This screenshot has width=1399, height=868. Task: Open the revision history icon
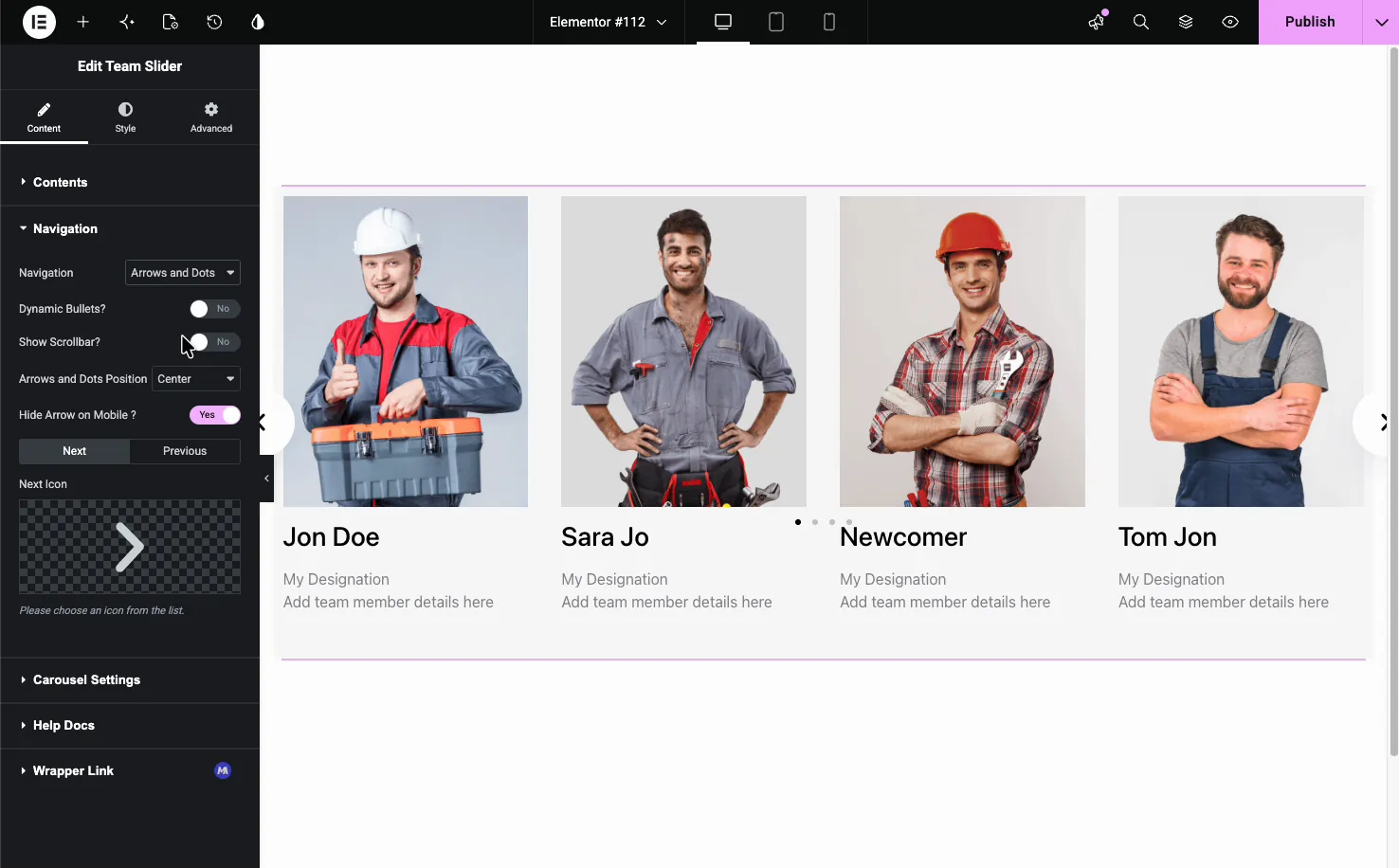(x=214, y=22)
